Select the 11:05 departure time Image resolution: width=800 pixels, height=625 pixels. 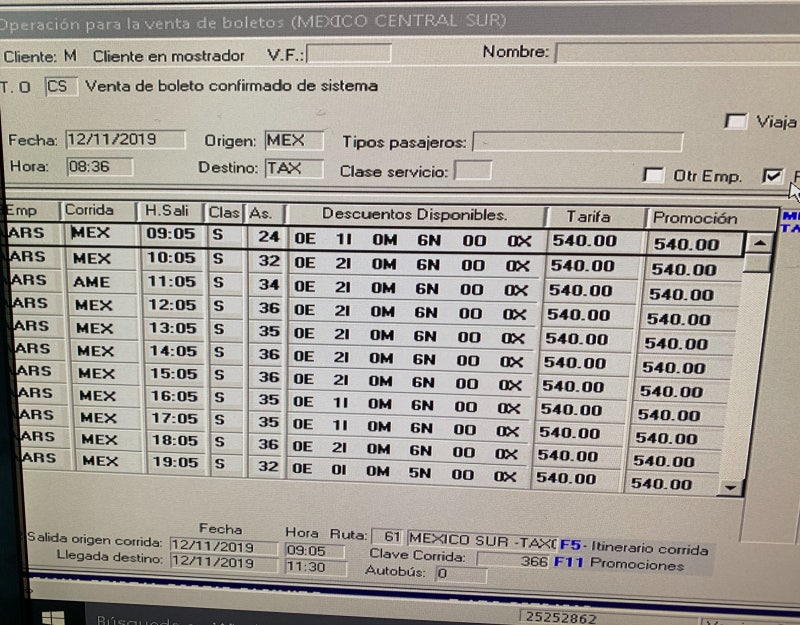[x=172, y=282]
